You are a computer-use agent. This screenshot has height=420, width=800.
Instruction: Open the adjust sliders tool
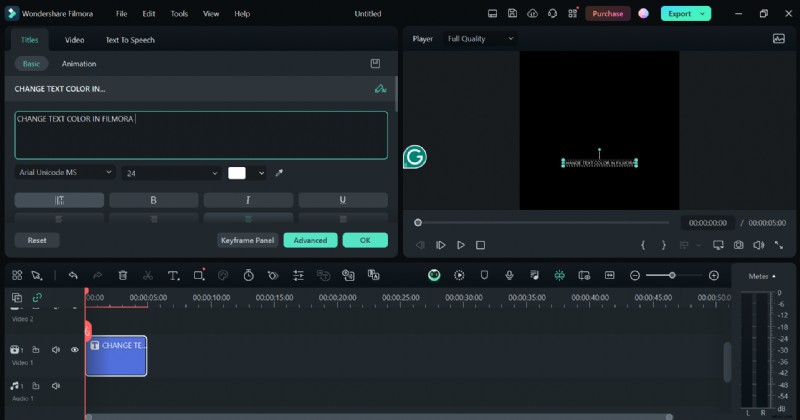[x=298, y=276]
